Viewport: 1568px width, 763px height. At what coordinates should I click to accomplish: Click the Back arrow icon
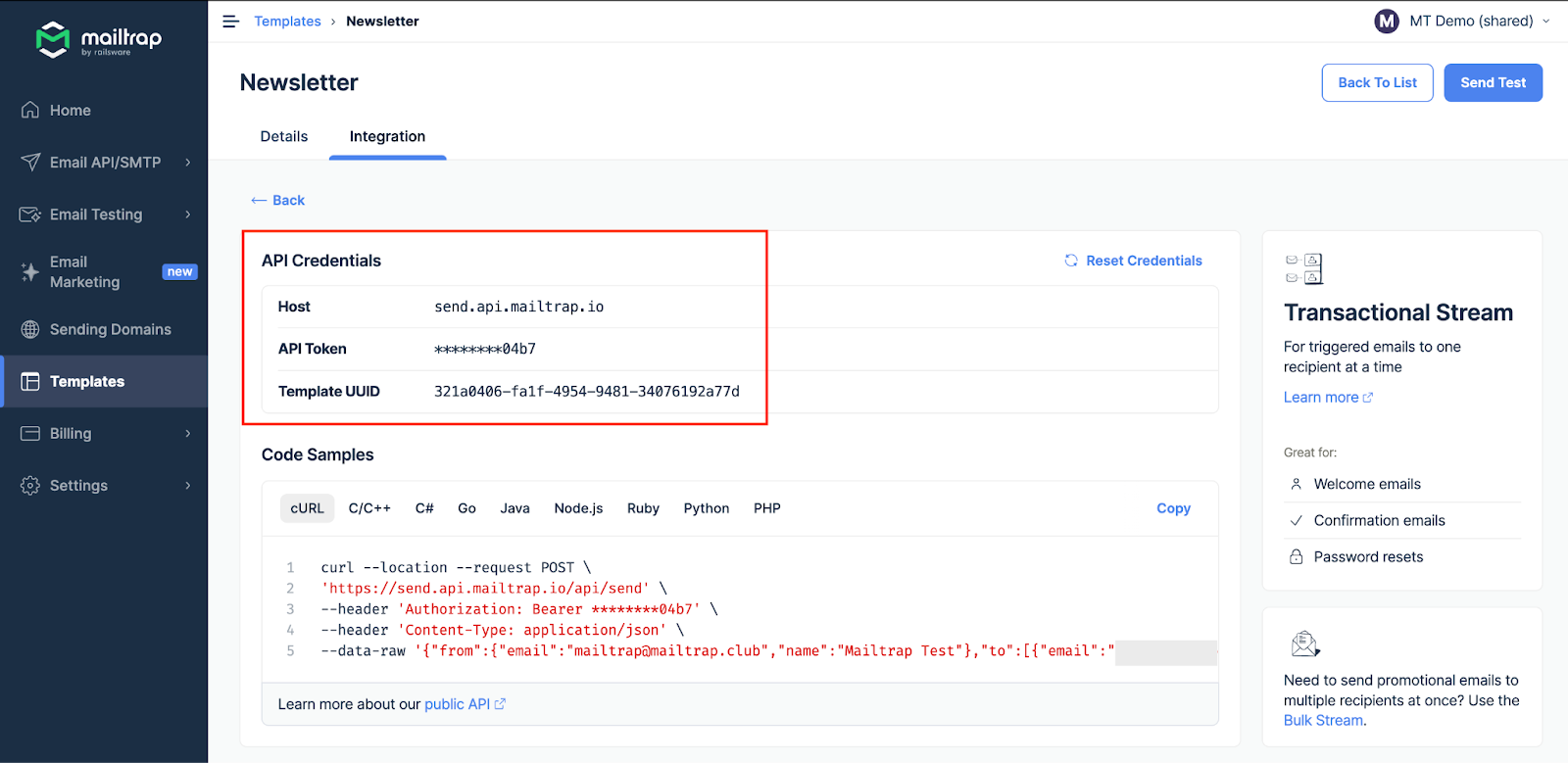pos(259,200)
